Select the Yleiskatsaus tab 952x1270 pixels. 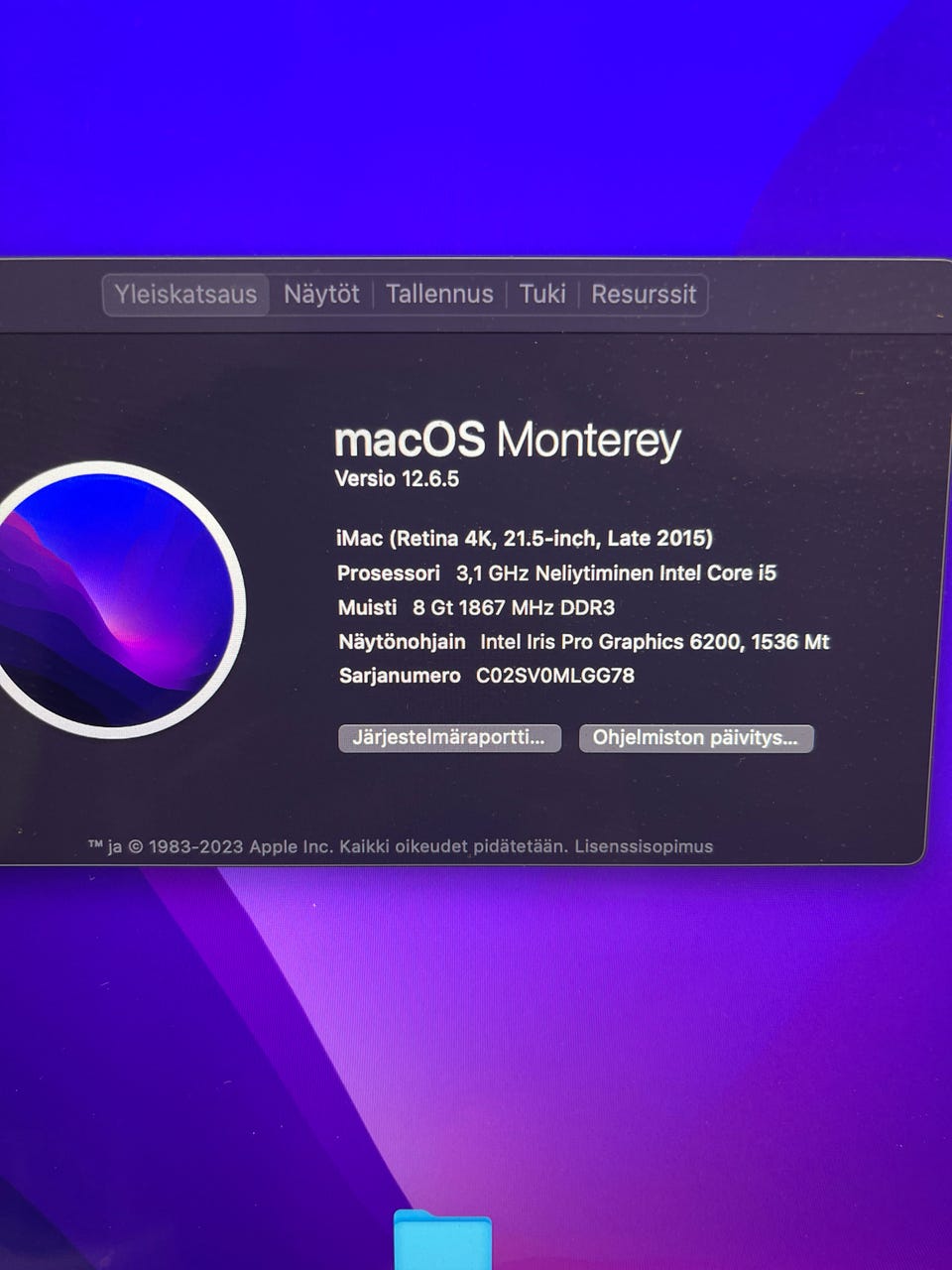point(185,295)
